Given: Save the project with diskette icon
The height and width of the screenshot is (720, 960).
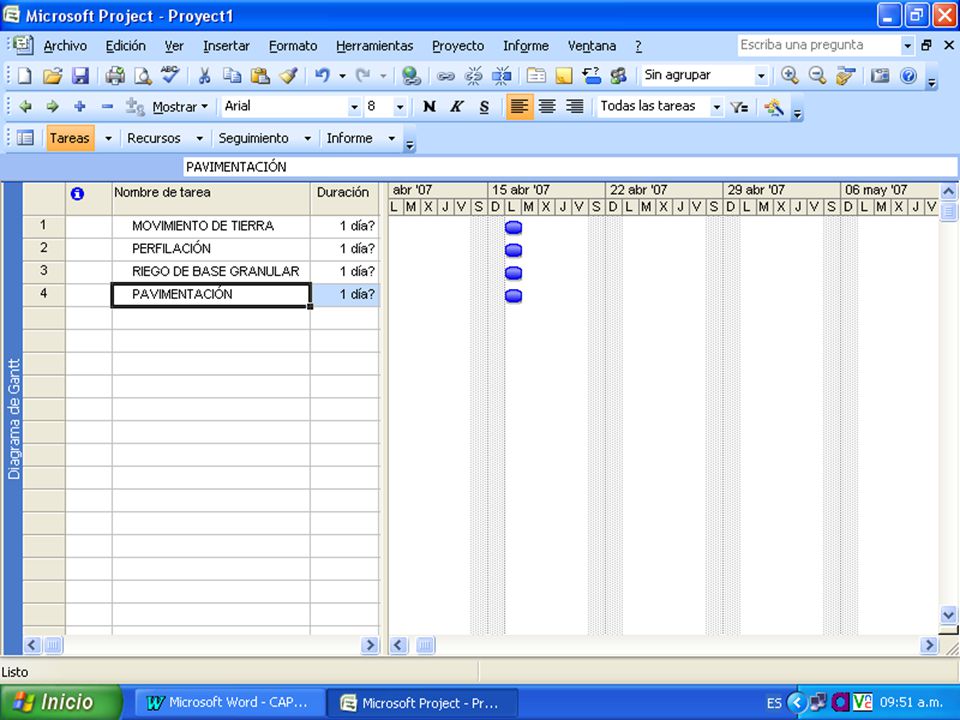Looking at the screenshot, I should [80, 76].
